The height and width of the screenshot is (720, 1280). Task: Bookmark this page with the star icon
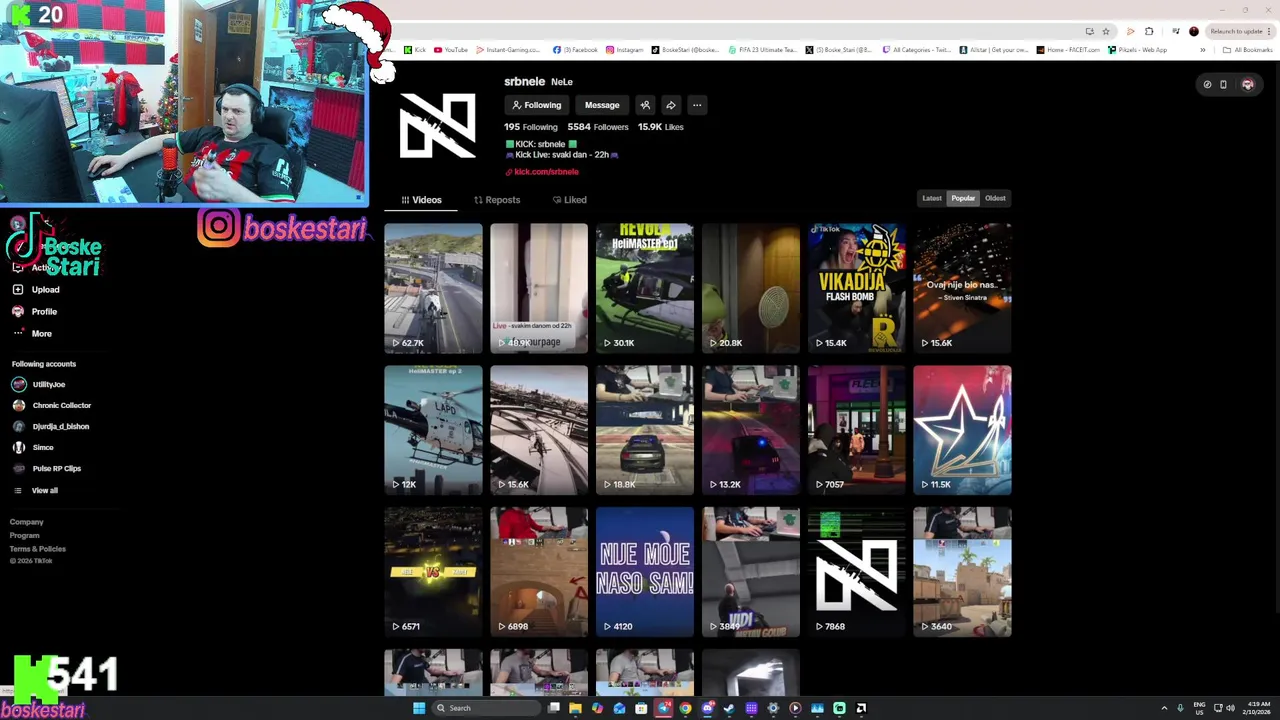click(1105, 31)
